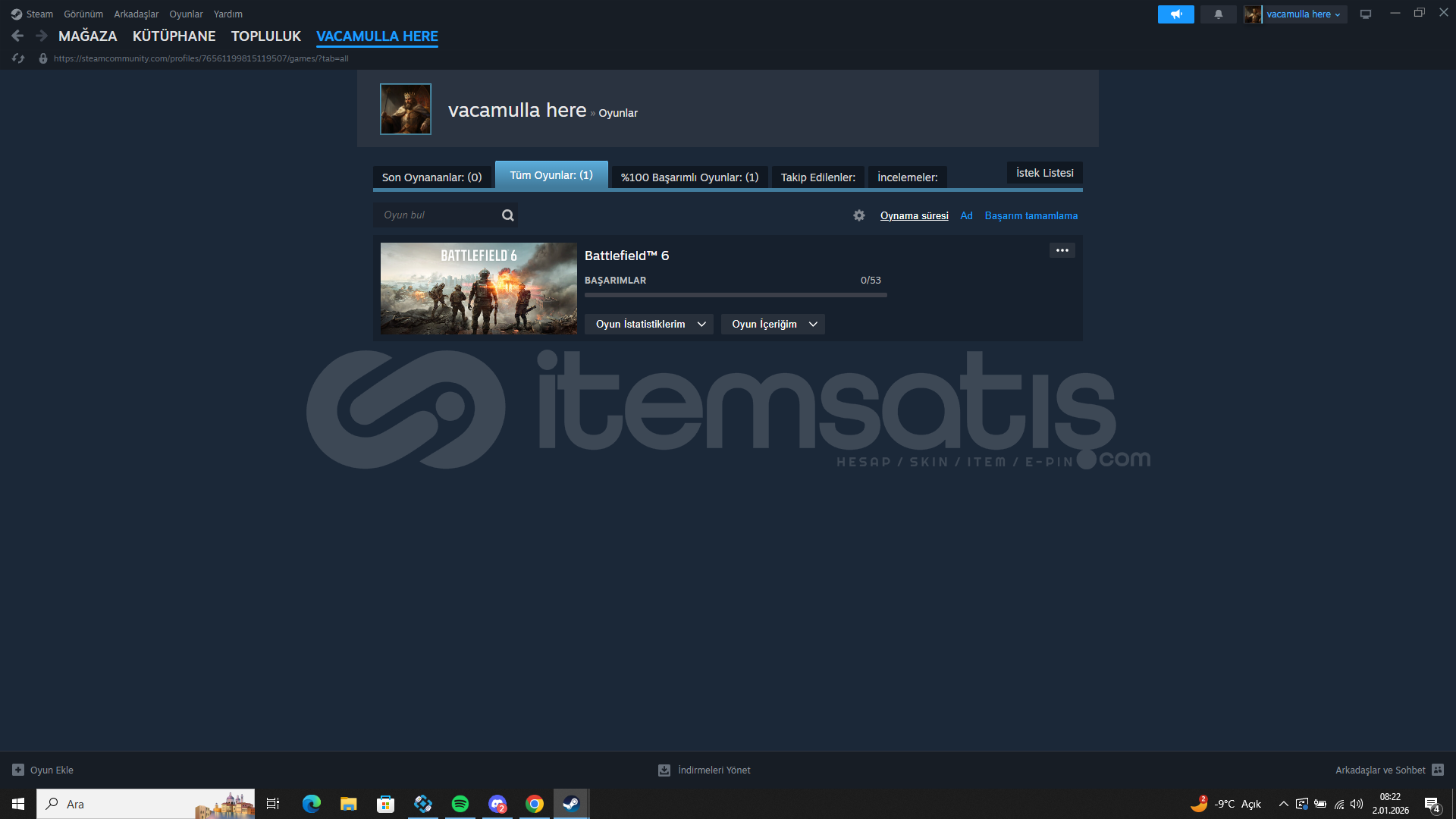Click the Oyun bul search field
This screenshot has height=819, width=1456.
click(x=436, y=215)
